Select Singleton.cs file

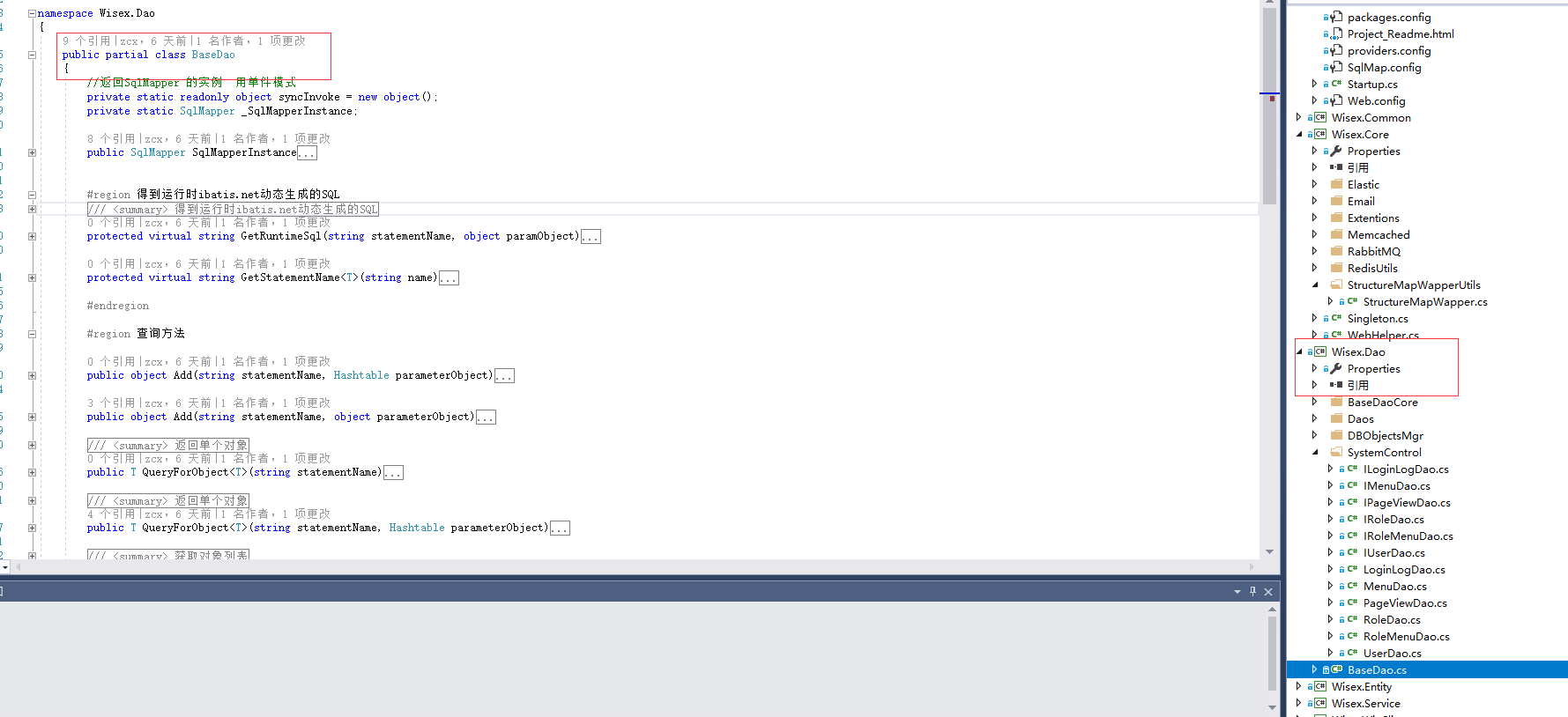coord(1378,318)
